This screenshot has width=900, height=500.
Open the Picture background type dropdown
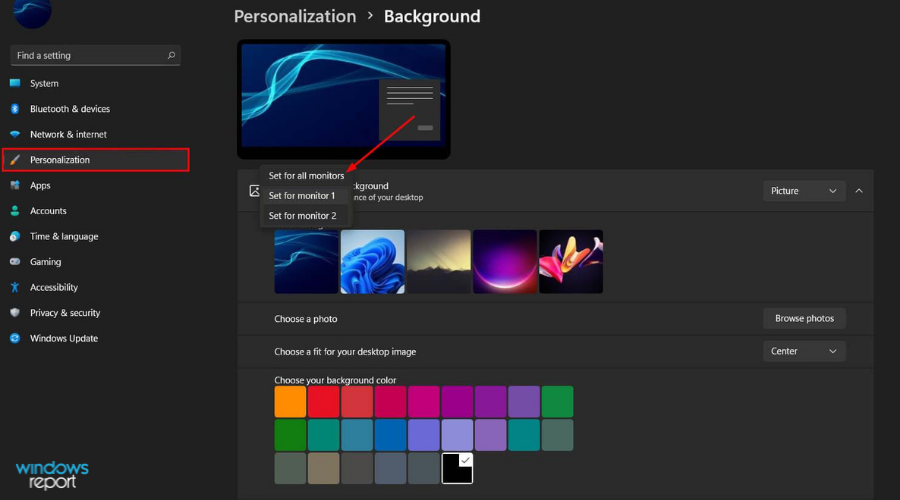click(803, 191)
